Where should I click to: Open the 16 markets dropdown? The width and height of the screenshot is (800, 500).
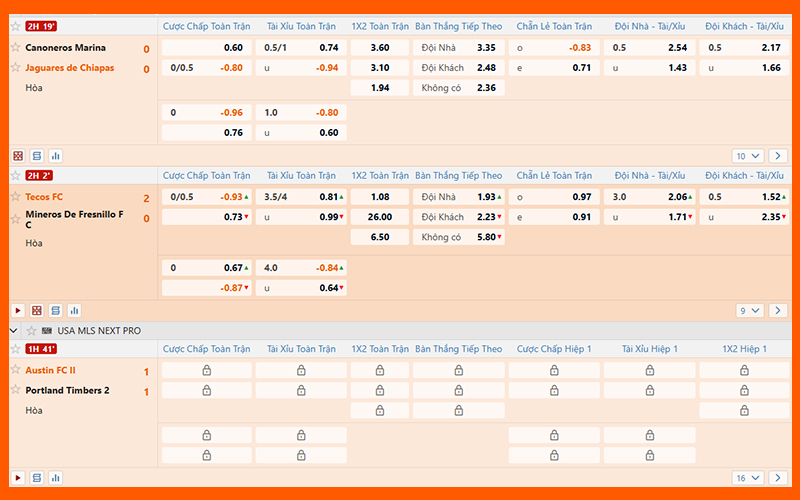pos(748,478)
